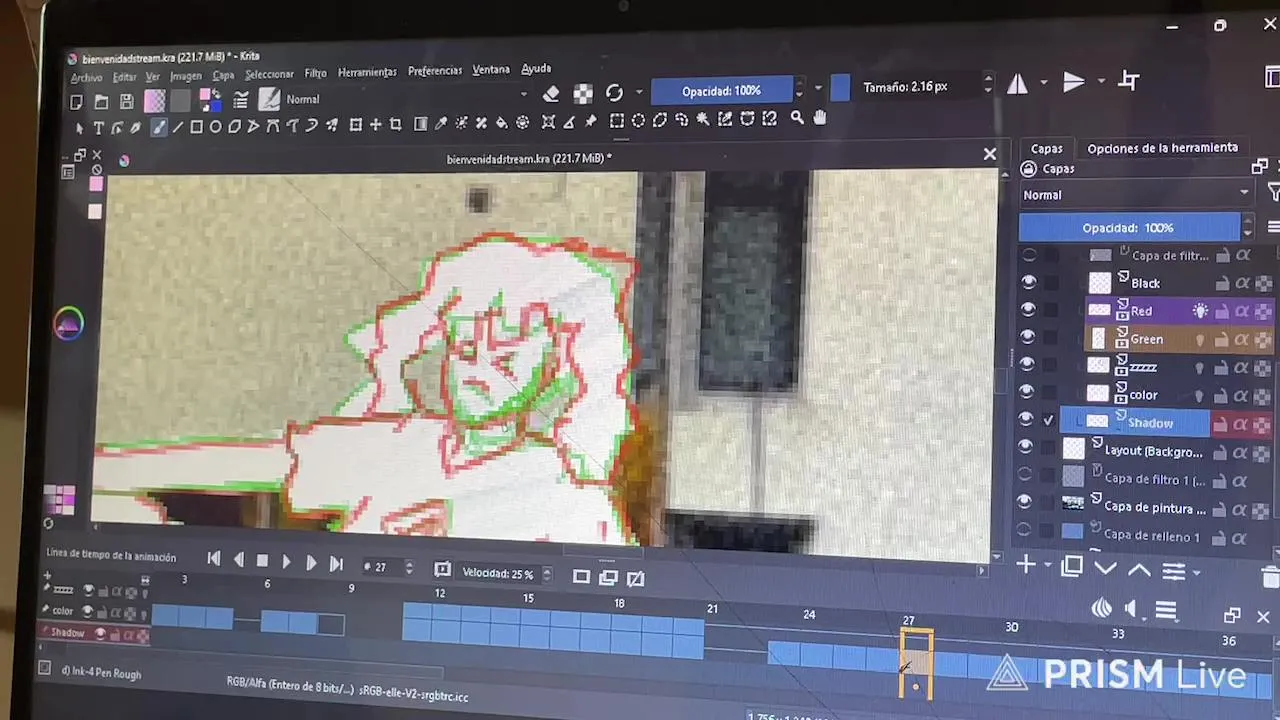Stop the animation playback

(262, 561)
